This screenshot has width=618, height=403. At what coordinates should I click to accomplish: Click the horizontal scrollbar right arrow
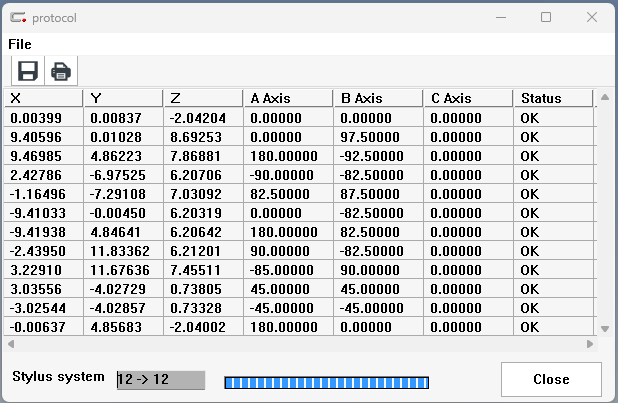pos(588,343)
